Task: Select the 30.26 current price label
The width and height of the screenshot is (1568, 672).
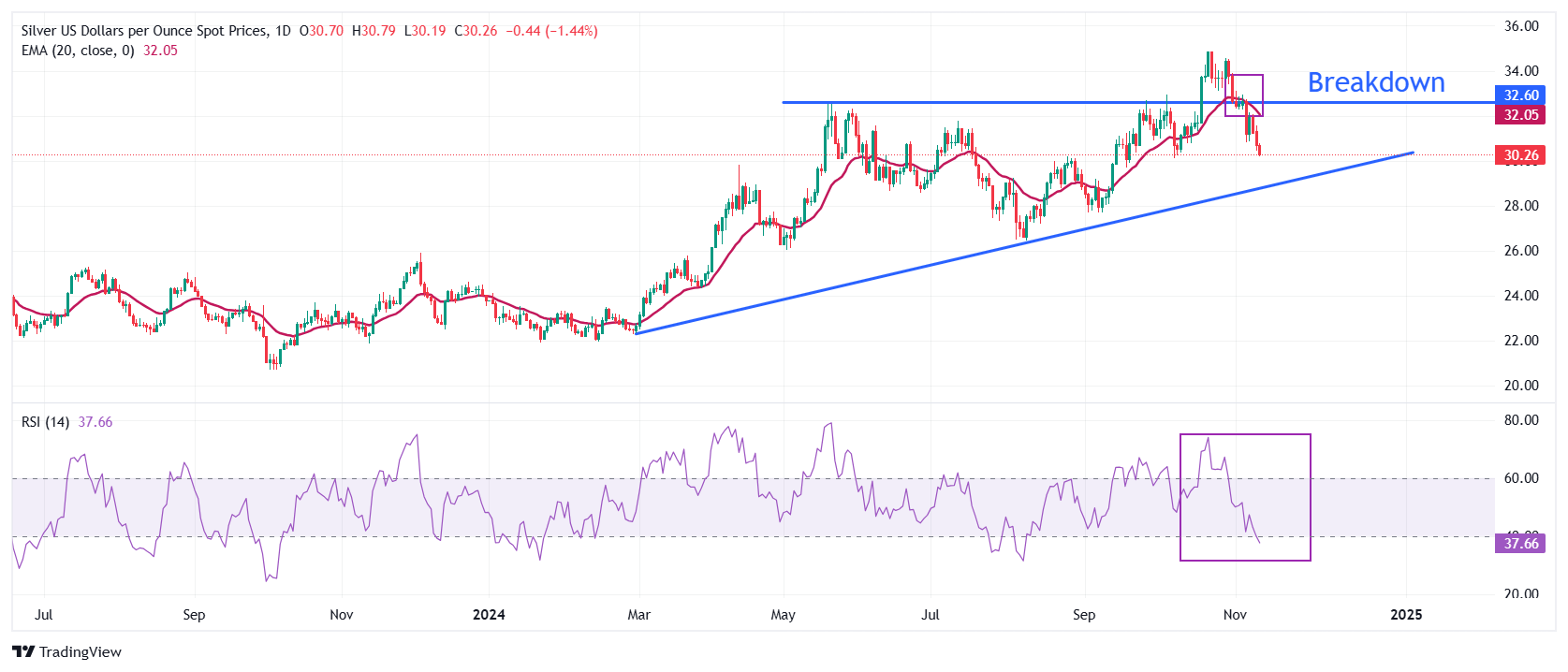Action: [x=1520, y=155]
